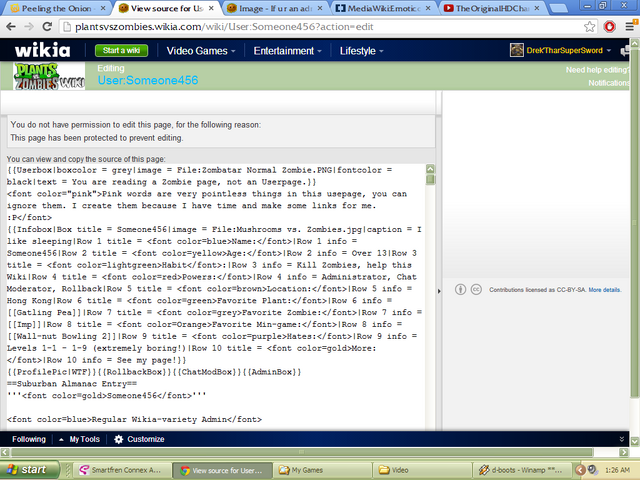Screen dimensions: 640x480
Task: Open the More details license link
Action: click(x=604, y=290)
